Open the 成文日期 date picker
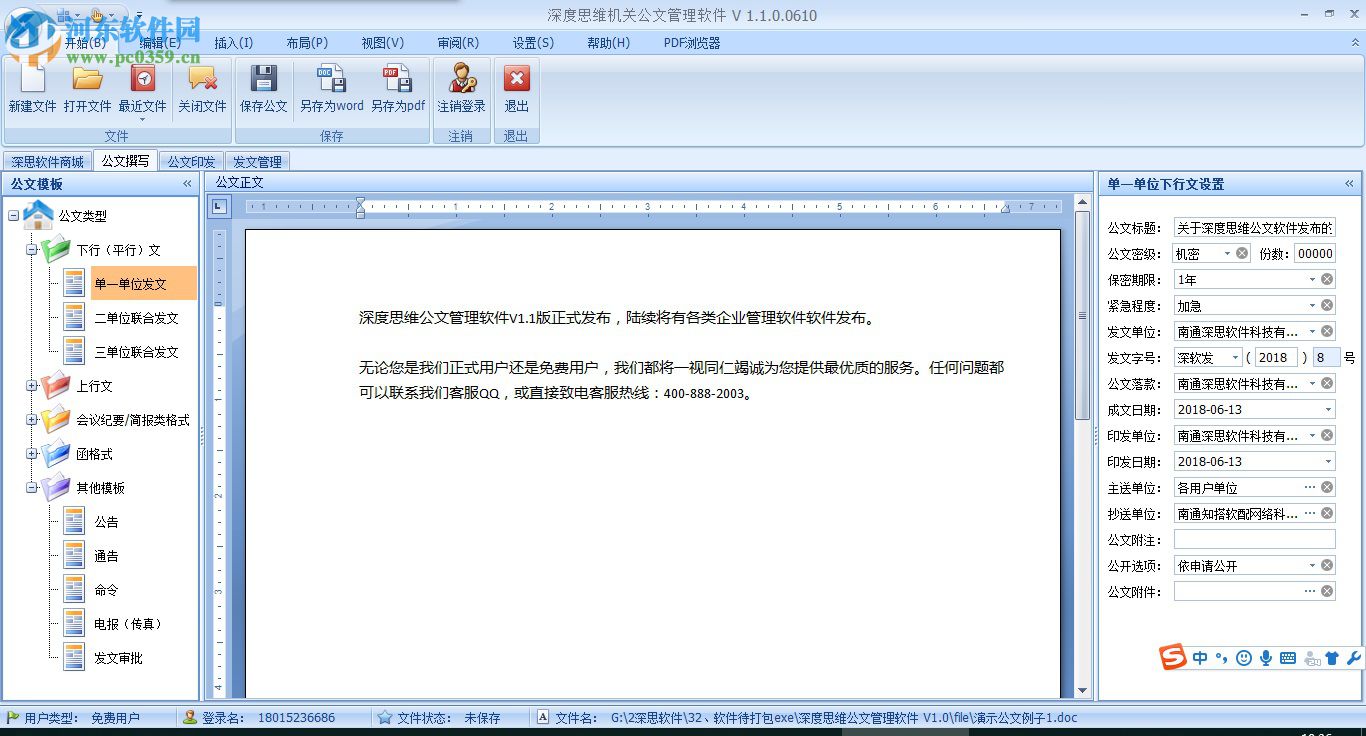Image resolution: width=1366 pixels, height=736 pixels. tap(1328, 410)
